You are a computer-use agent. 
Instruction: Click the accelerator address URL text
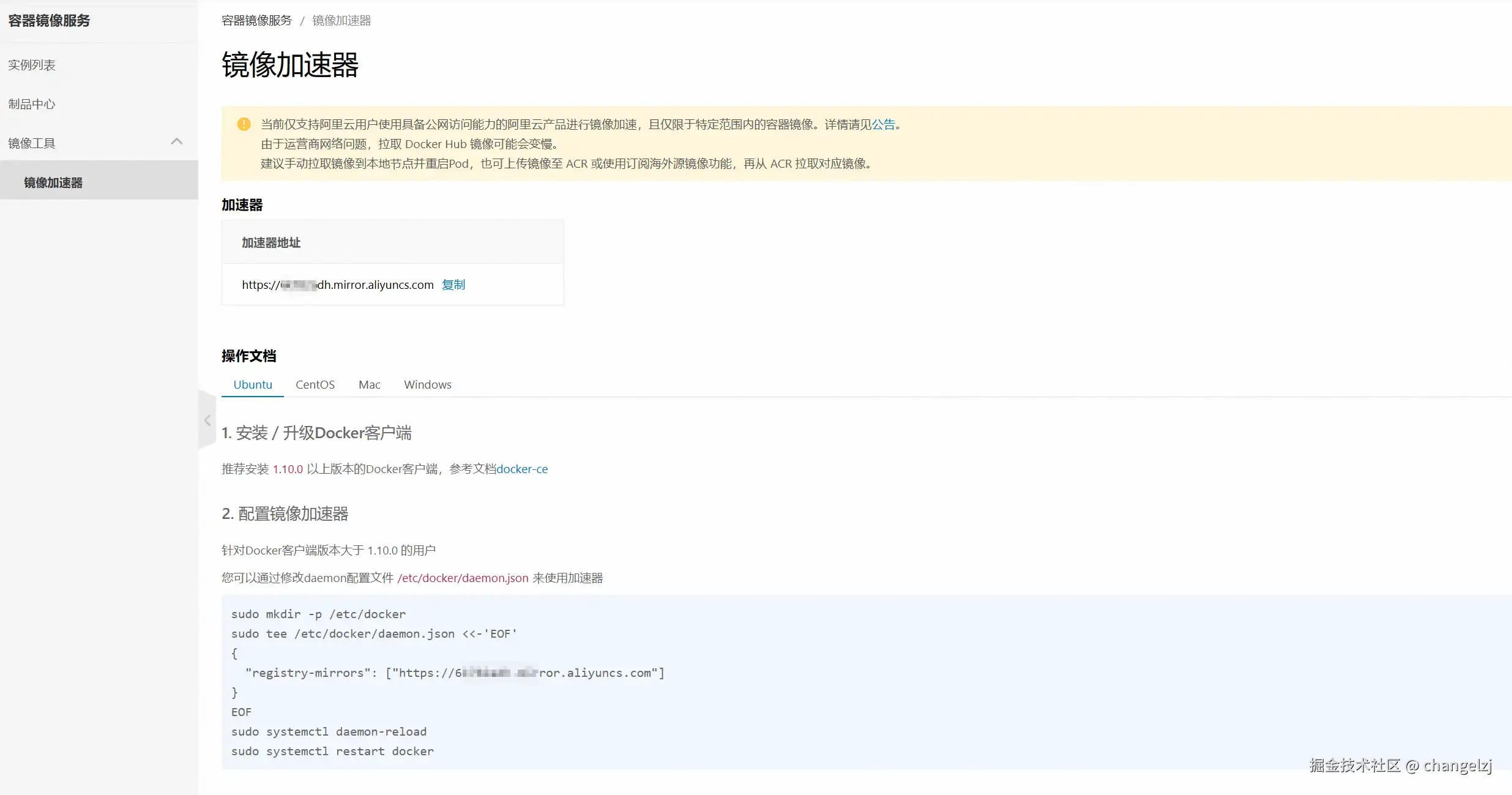point(337,285)
